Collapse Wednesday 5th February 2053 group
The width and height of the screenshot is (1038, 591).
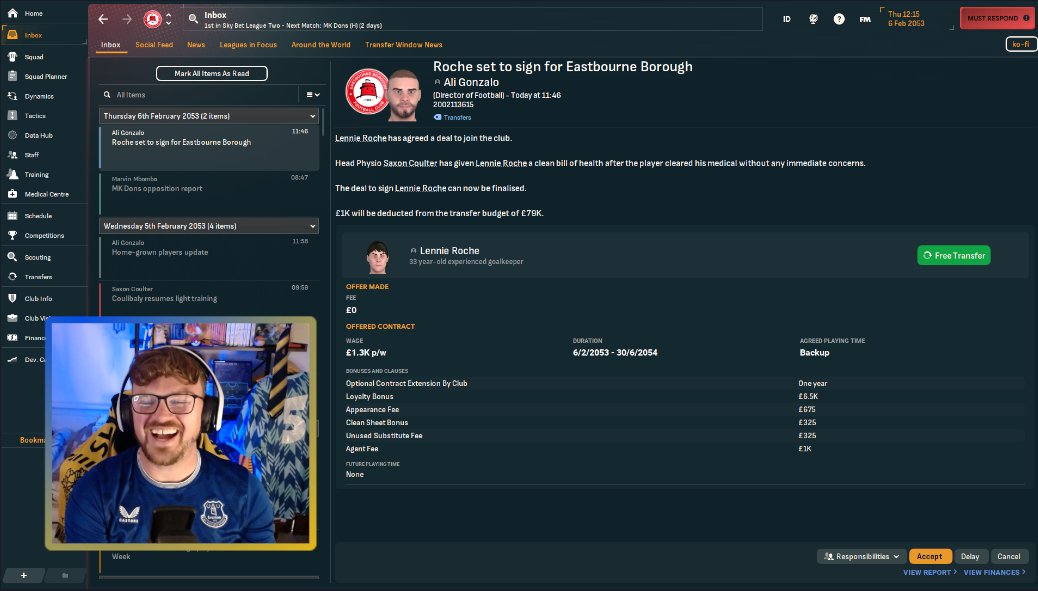tap(312, 226)
